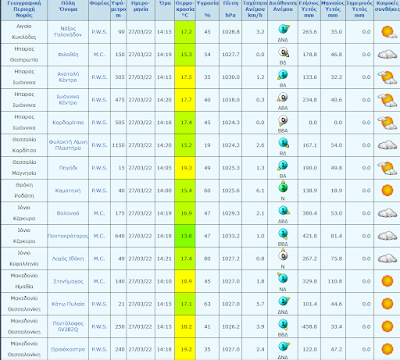Click the wind icon in the Ωραιόκαστρο row
Image resolution: width=400 pixels, height=360 pixels.
283,346
